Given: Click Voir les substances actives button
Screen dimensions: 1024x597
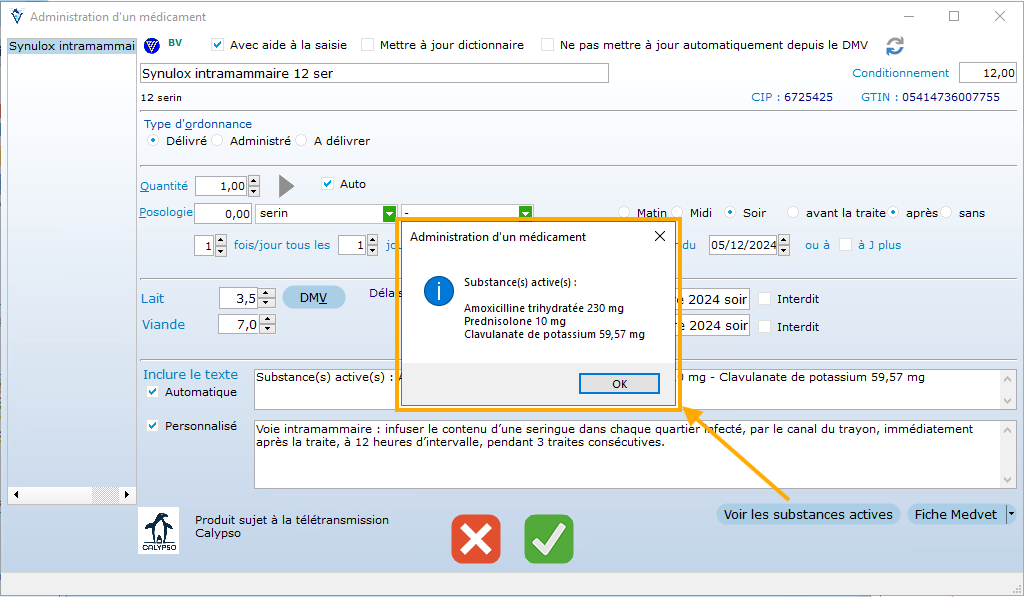Looking at the screenshot, I should click(x=808, y=514).
